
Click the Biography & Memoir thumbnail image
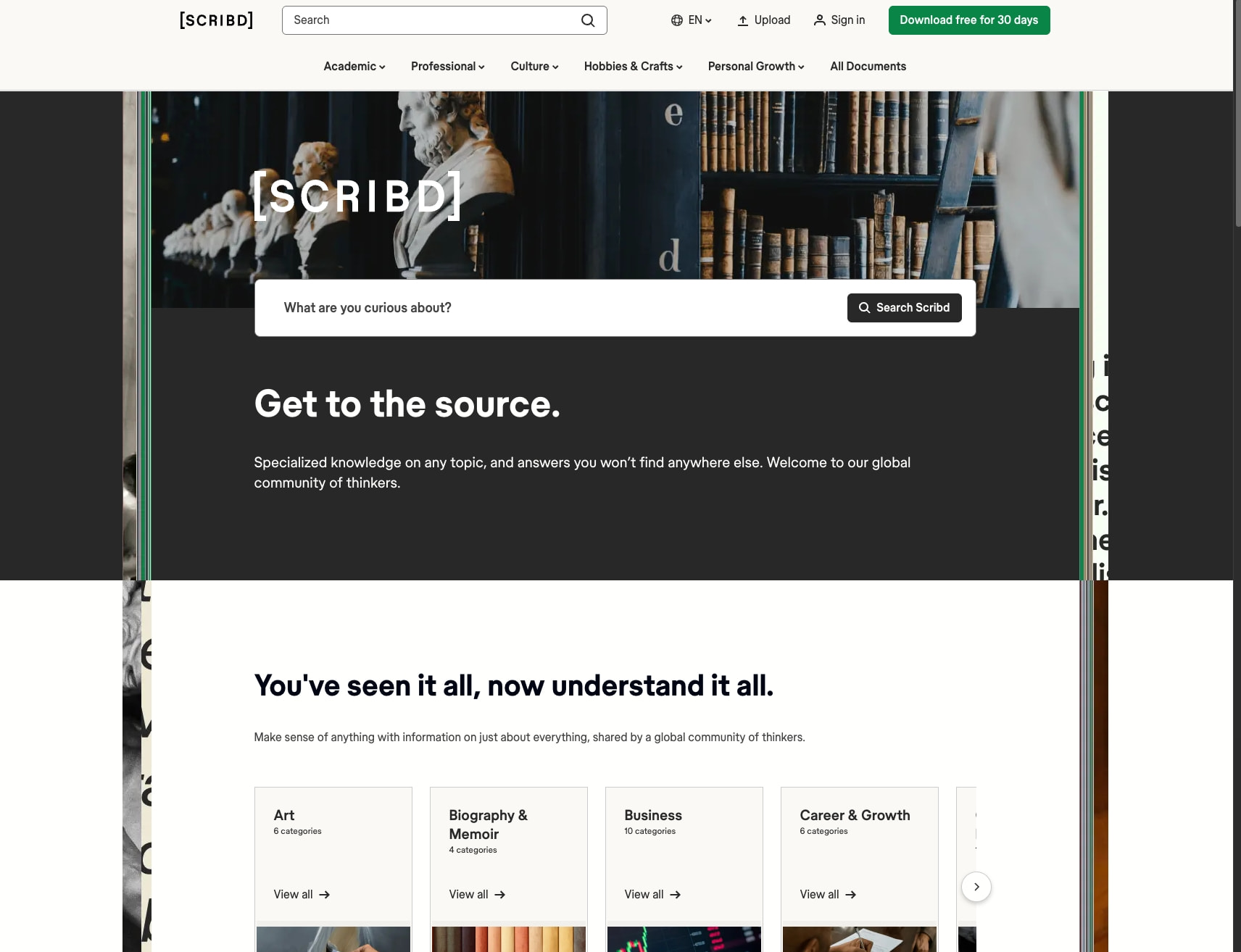pyautogui.click(x=509, y=939)
